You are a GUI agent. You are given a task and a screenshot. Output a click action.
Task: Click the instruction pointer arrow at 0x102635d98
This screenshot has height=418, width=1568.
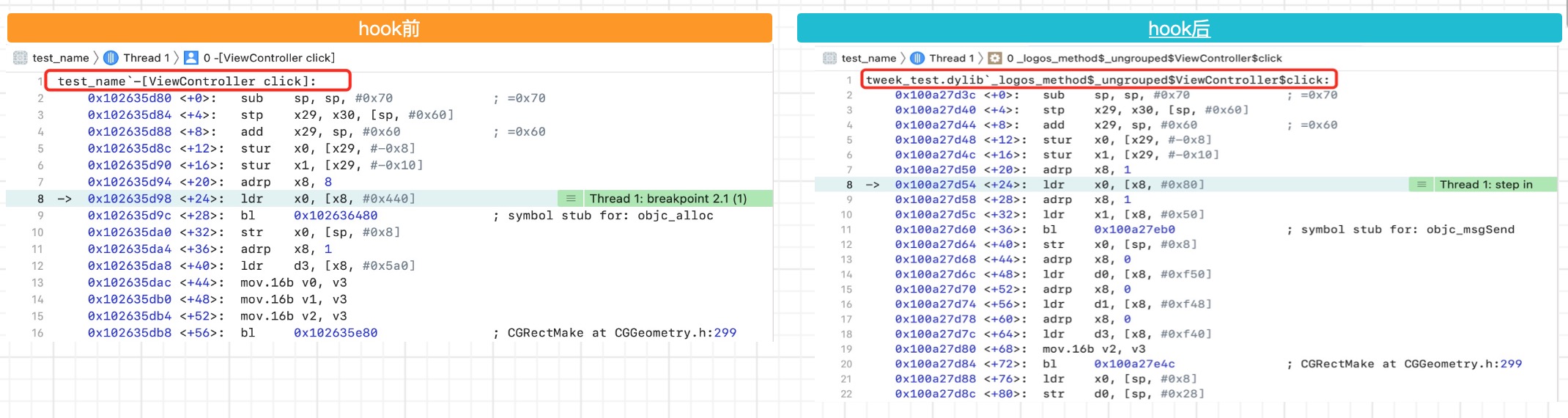(64, 199)
